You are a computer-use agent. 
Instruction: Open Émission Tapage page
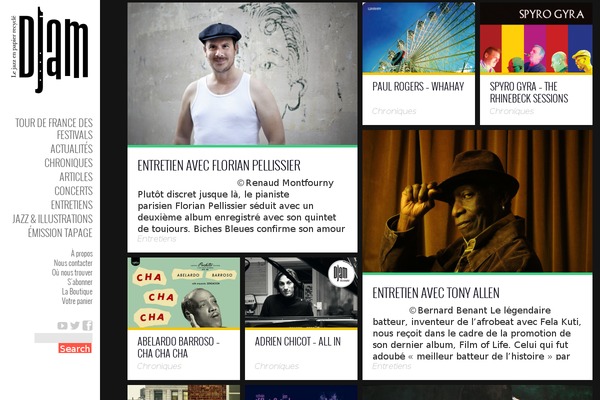pos(60,233)
